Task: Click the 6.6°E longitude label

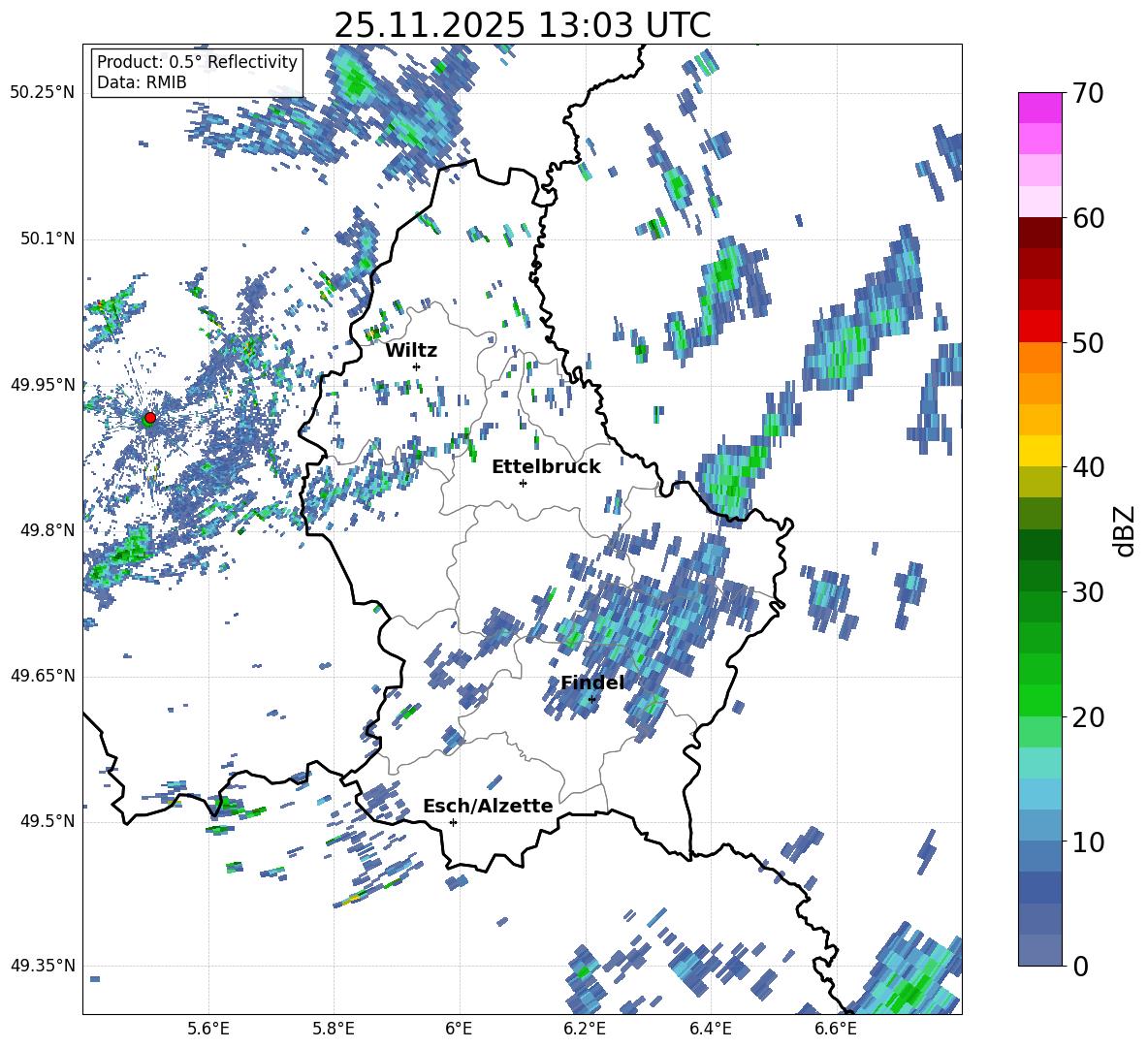Action: (836, 1030)
